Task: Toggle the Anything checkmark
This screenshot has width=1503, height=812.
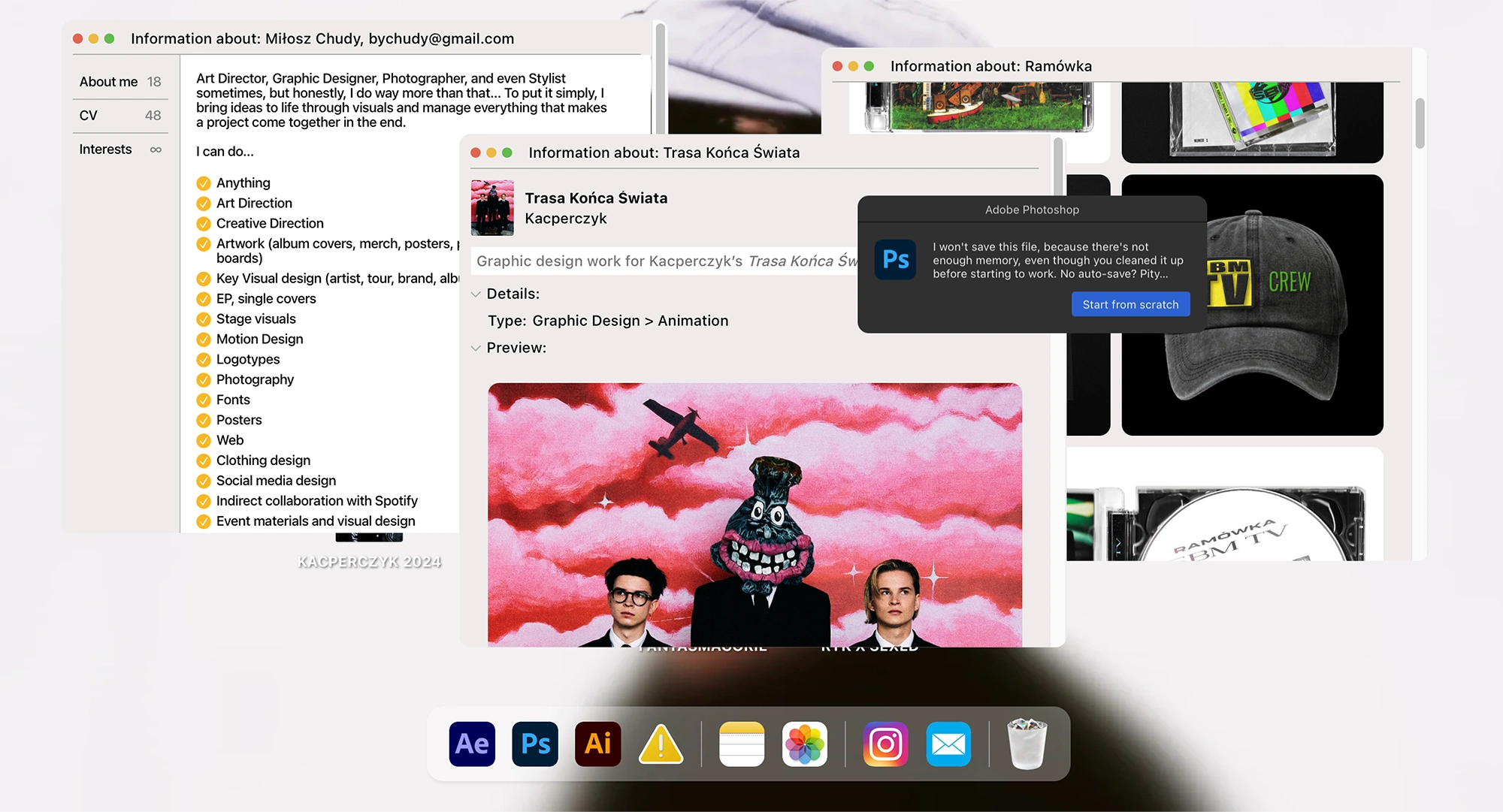Action: tap(203, 183)
